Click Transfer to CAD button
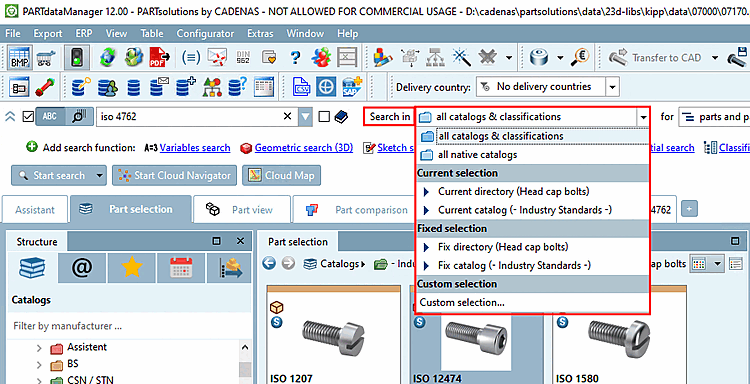The width and height of the screenshot is (750, 384). tap(655, 58)
